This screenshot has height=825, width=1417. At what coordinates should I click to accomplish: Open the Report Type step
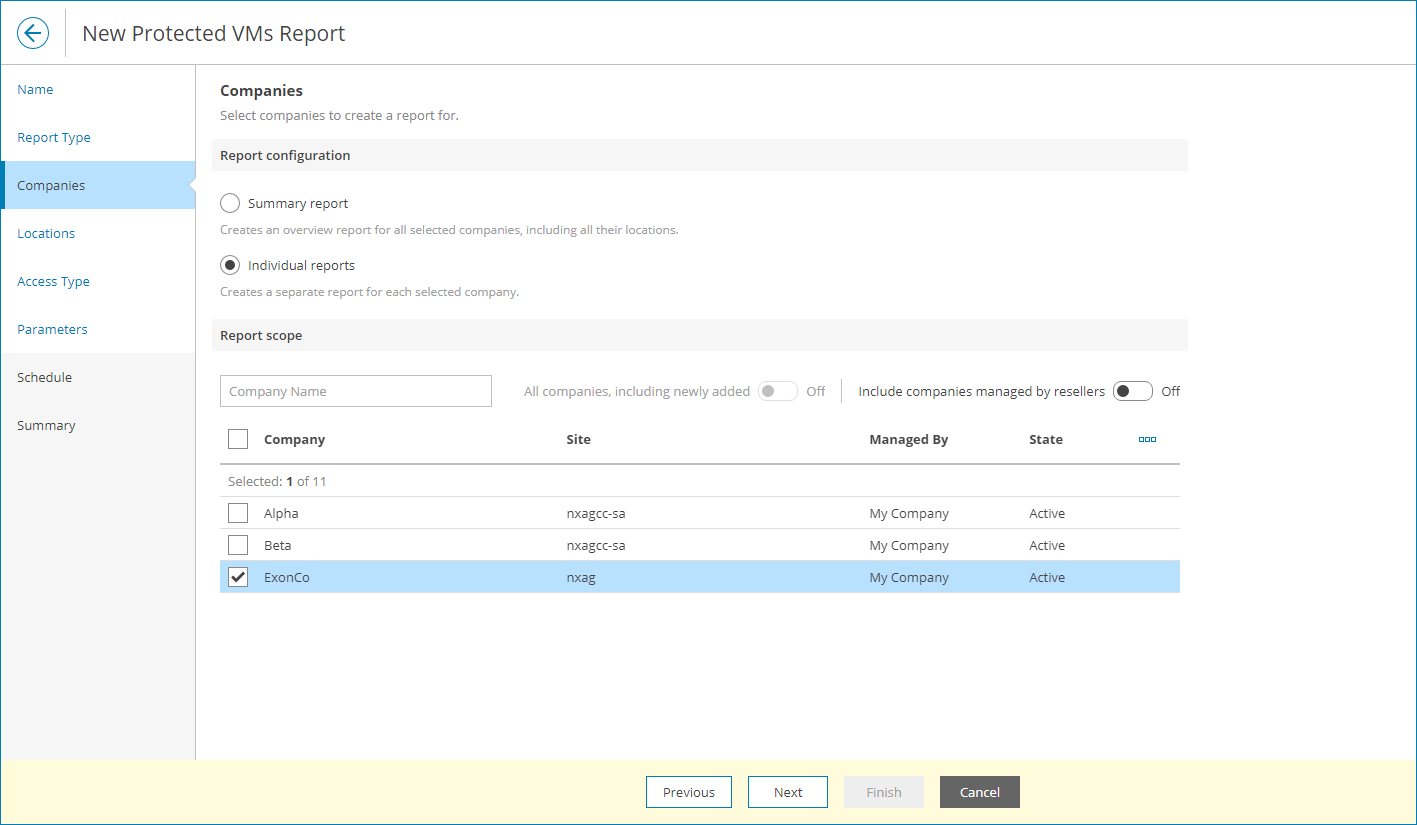click(54, 137)
